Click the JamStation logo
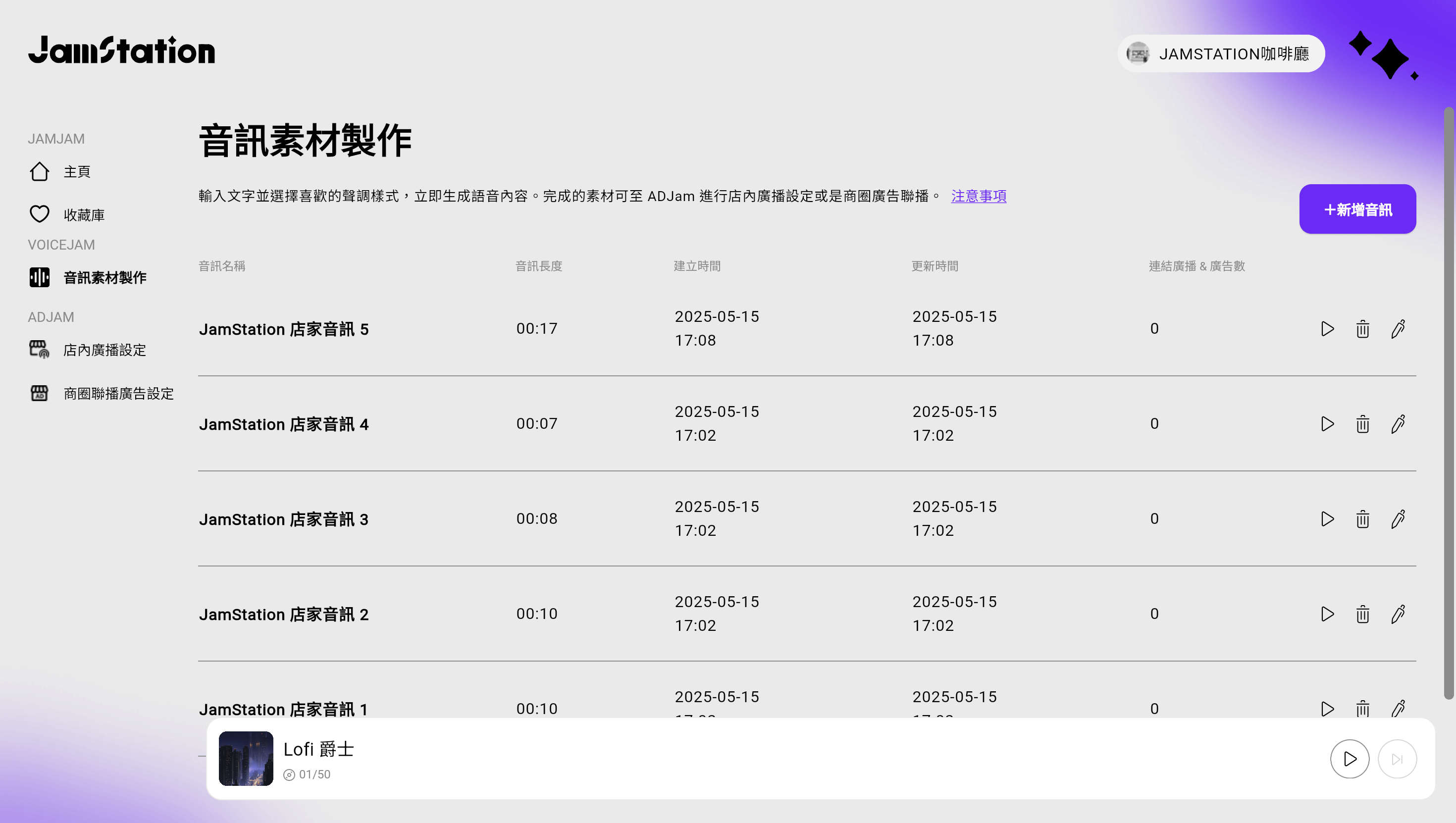Image resolution: width=1456 pixels, height=823 pixels. pos(121,50)
